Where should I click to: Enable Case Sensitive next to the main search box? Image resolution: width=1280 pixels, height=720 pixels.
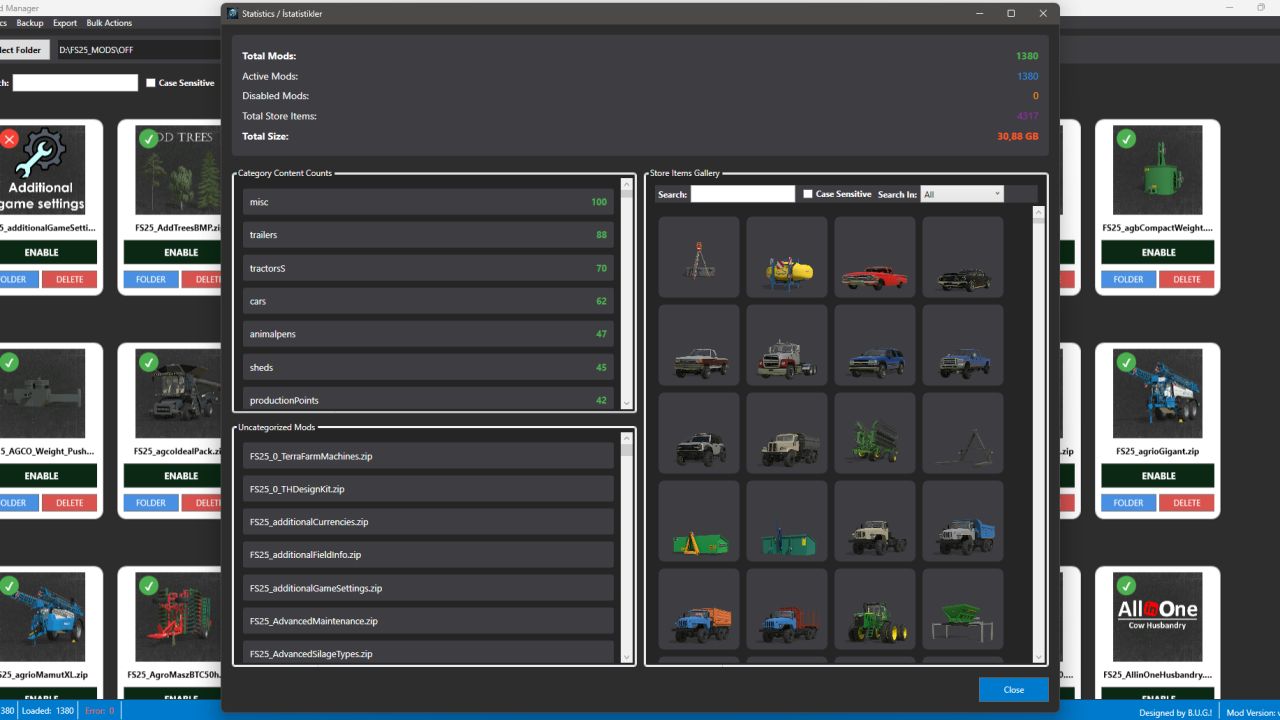[x=151, y=83]
